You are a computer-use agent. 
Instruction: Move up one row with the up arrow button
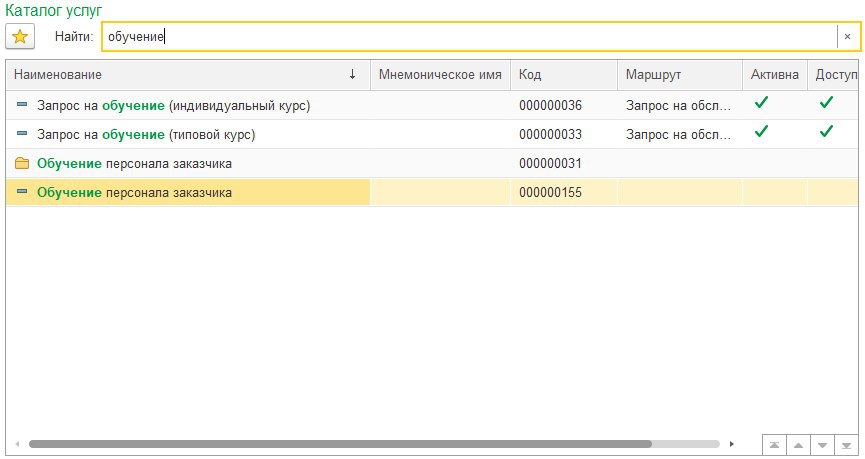798,445
